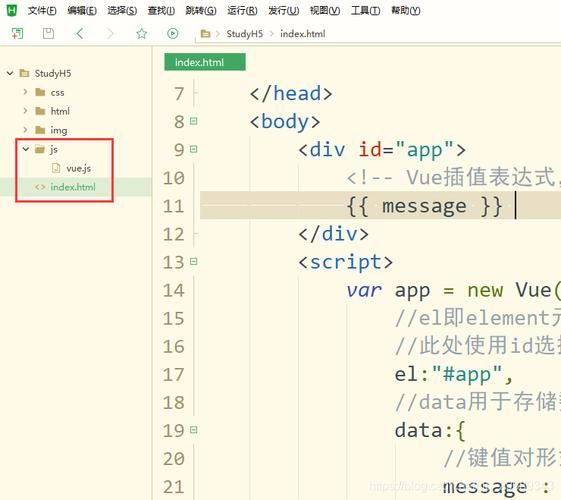Image resolution: width=561 pixels, height=500 pixels.
Task: Click the <script> tag text
Action: (x=346, y=262)
